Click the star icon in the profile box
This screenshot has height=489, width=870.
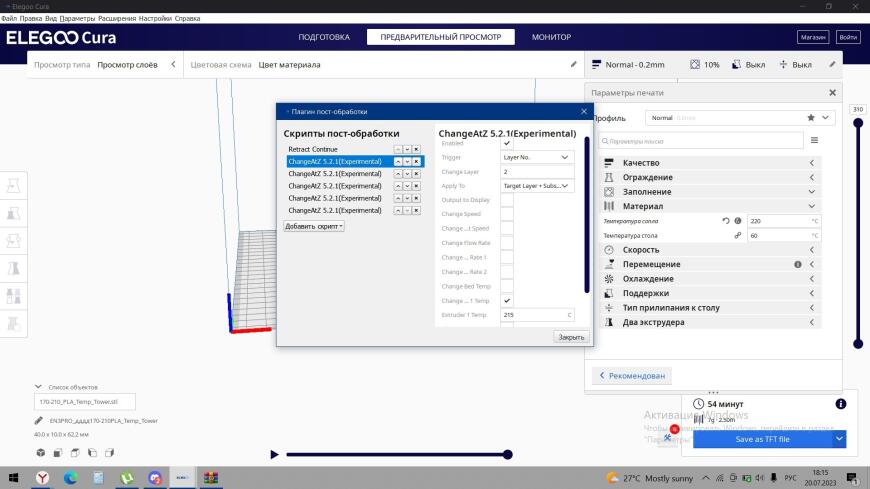pos(811,118)
